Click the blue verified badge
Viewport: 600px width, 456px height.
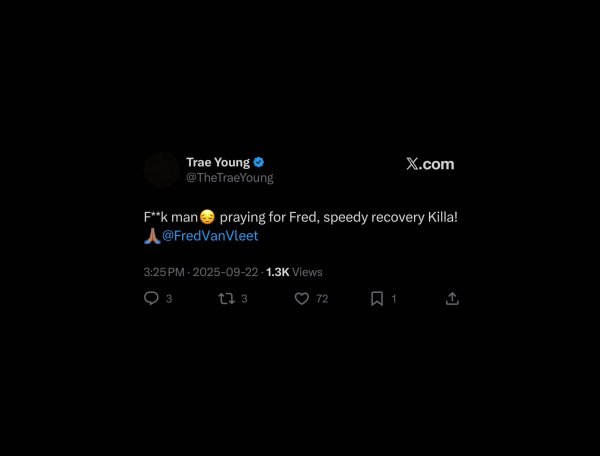259,162
